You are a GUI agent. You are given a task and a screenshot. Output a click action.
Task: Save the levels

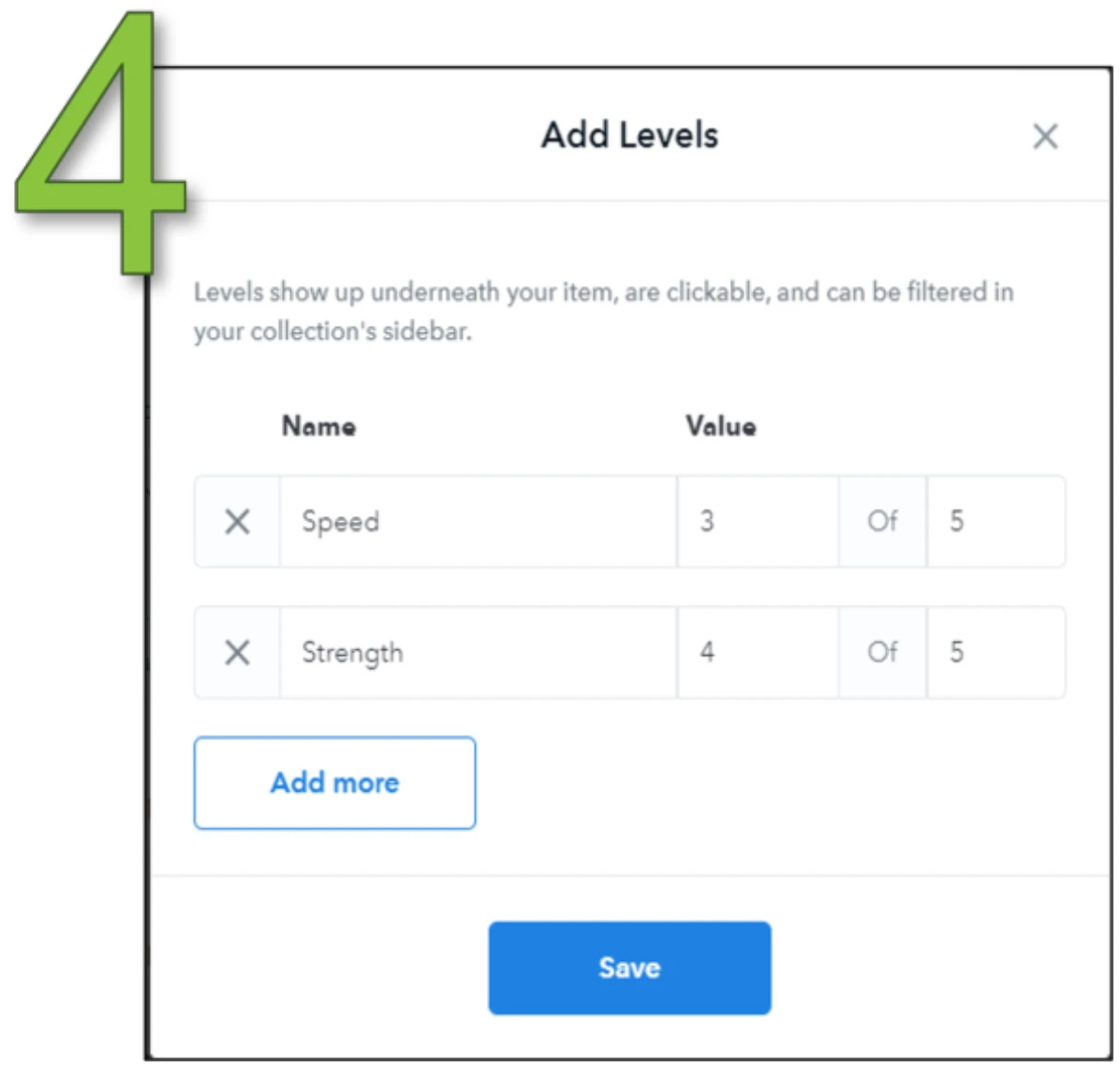(629, 968)
